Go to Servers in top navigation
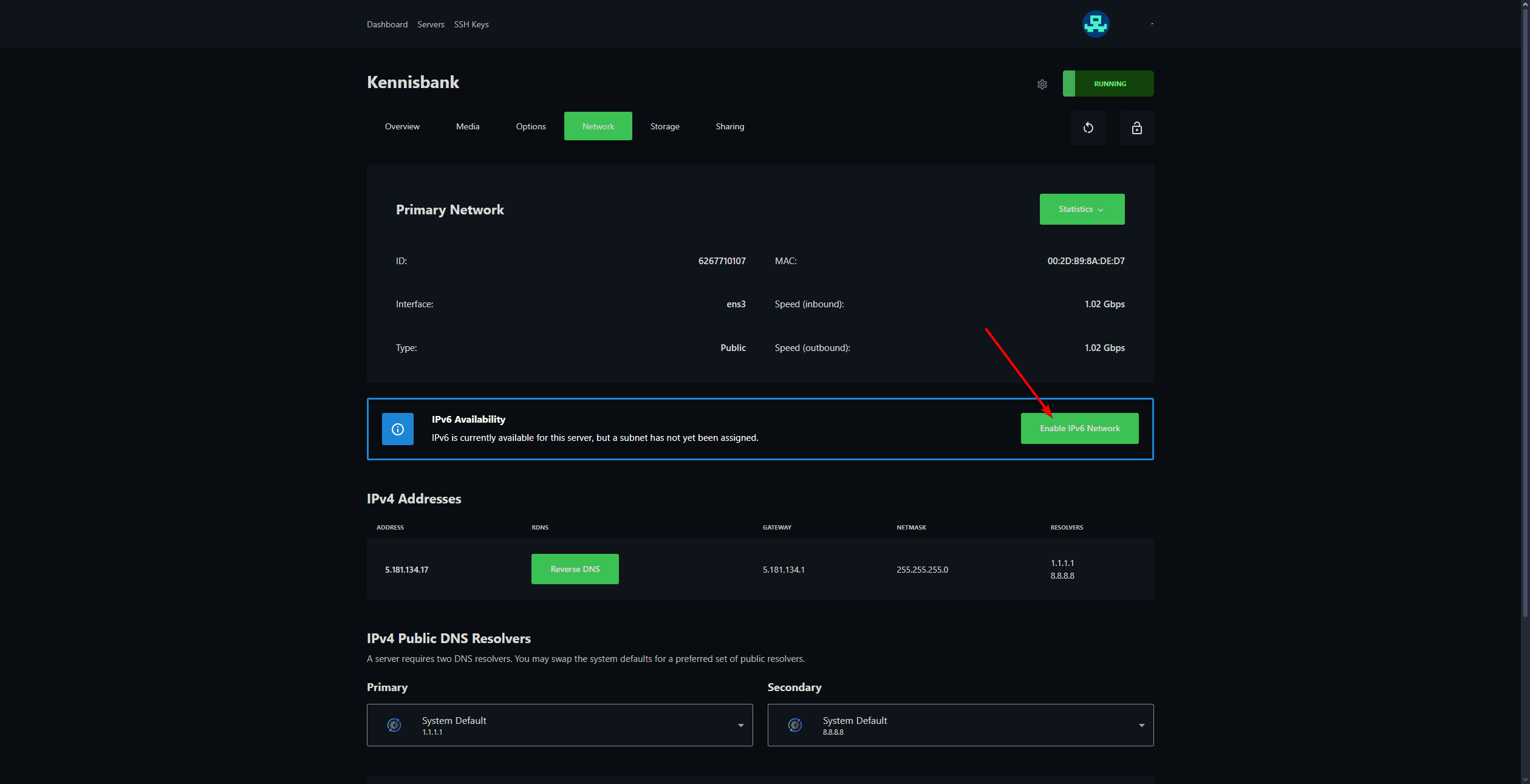 point(431,24)
